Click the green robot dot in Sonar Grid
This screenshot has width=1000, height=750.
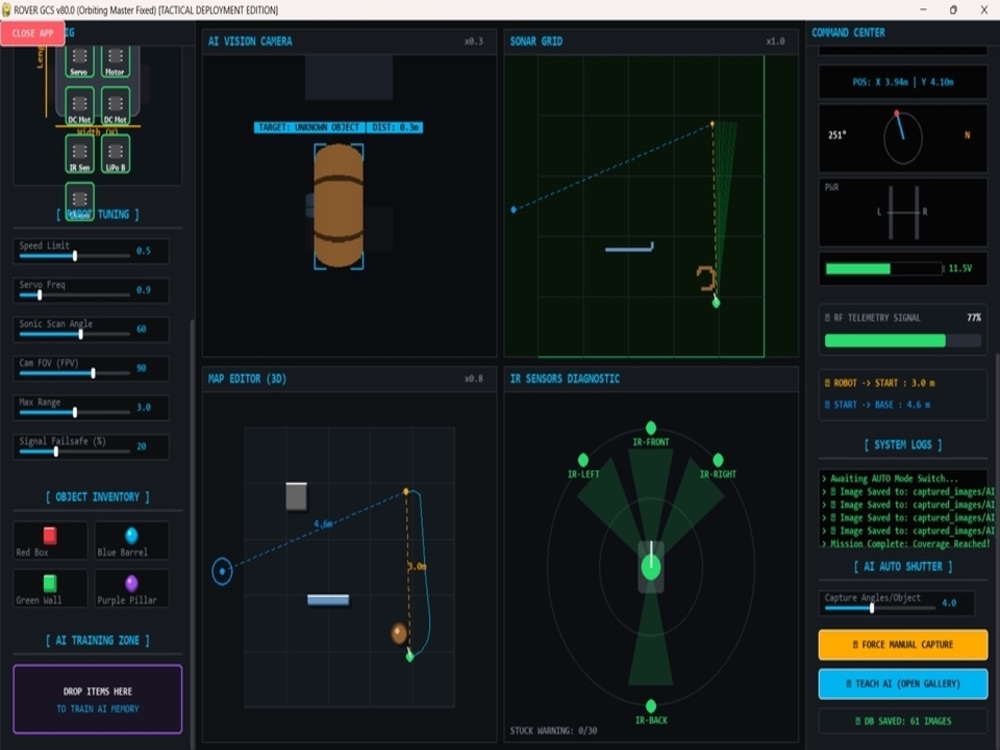[x=716, y=302]
